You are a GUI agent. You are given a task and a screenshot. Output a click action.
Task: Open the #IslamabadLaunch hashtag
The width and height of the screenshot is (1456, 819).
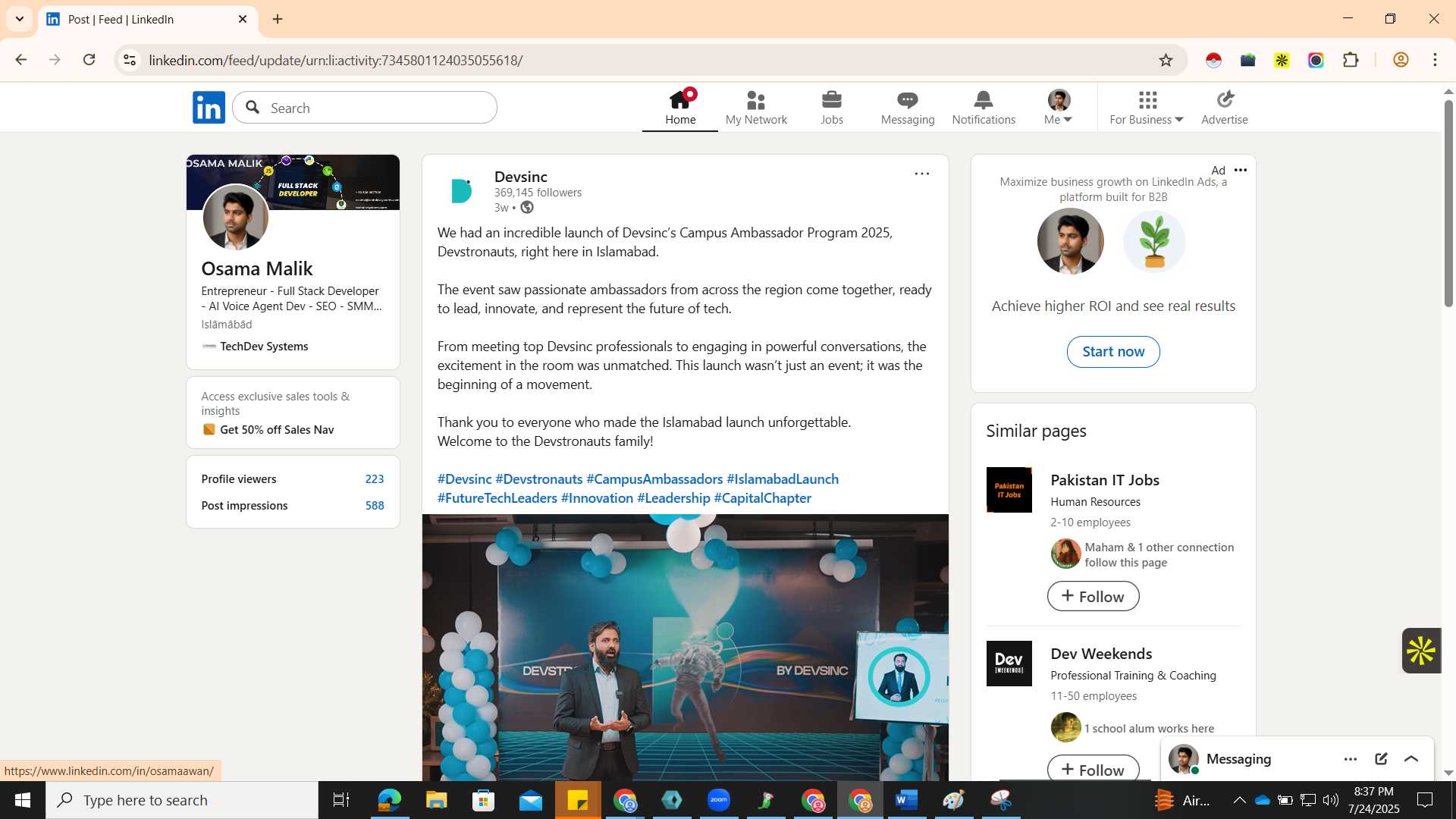click(x=783, y=479)
